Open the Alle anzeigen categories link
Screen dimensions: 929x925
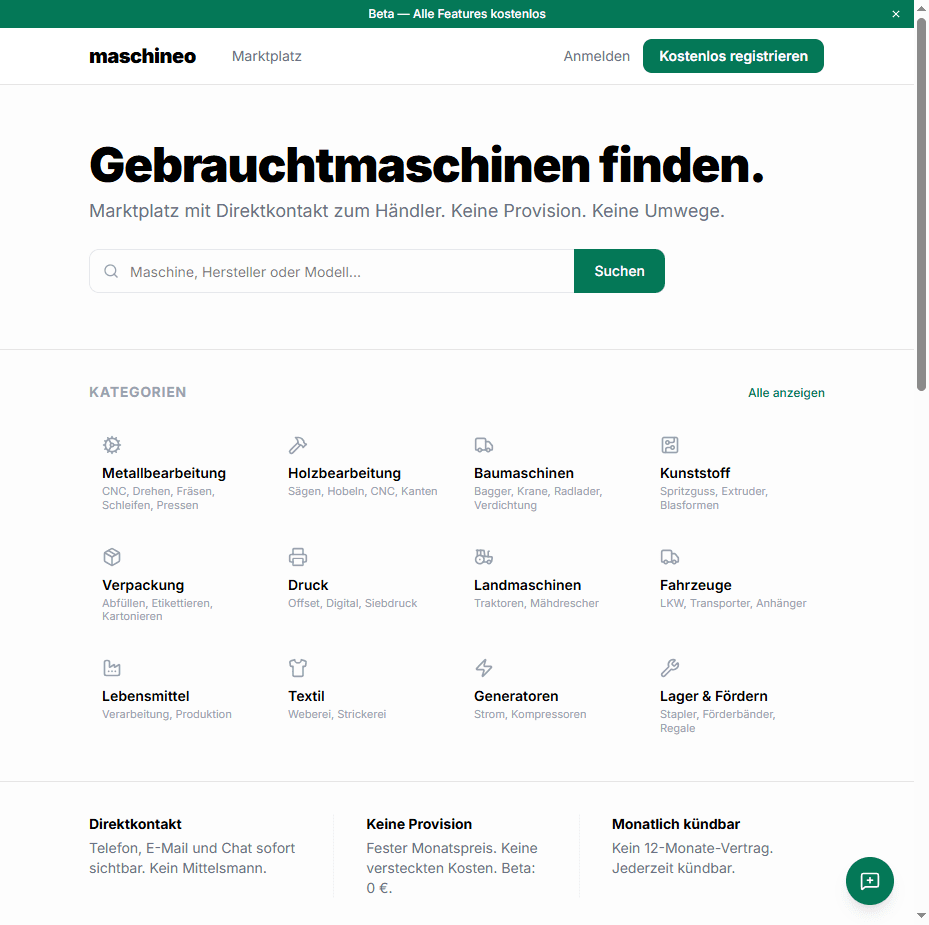[786, 393]
